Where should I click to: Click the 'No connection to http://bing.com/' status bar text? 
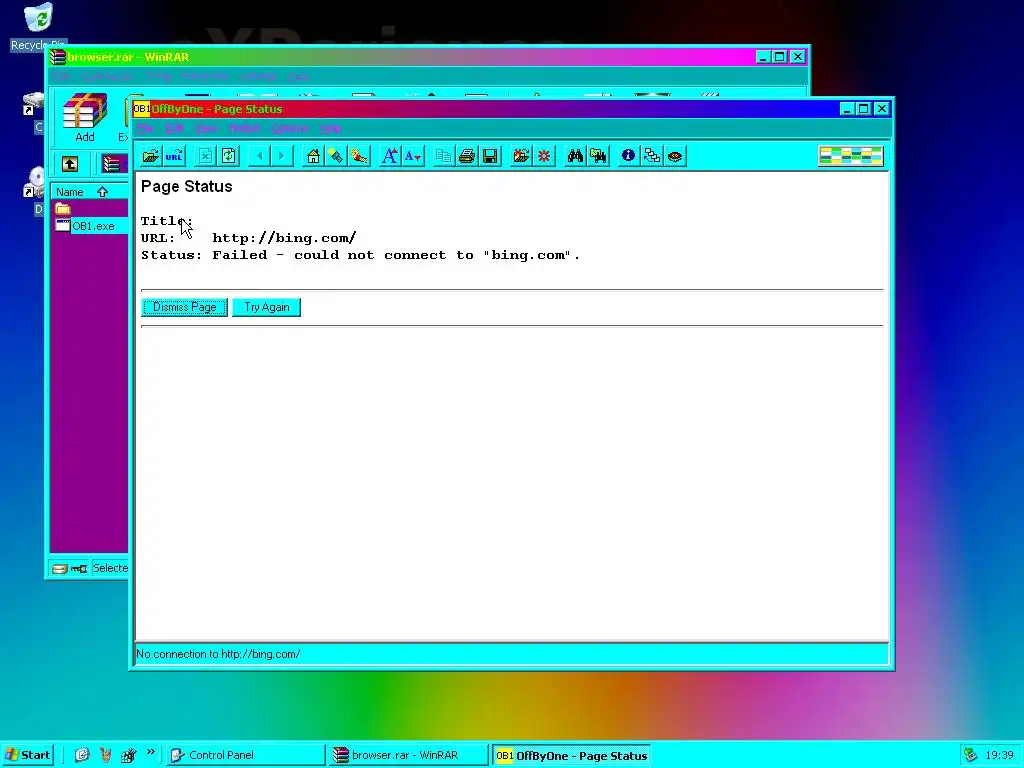click(218, 654)
